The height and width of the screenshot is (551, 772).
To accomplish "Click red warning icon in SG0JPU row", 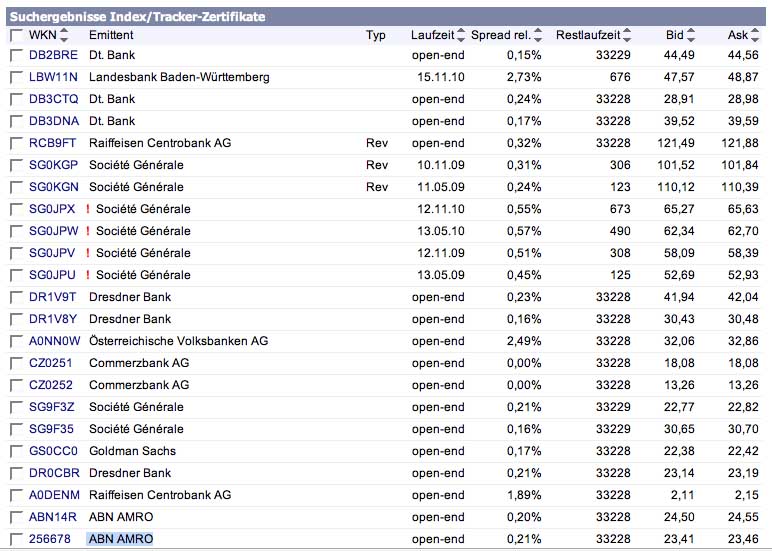I will click(88, 275).
